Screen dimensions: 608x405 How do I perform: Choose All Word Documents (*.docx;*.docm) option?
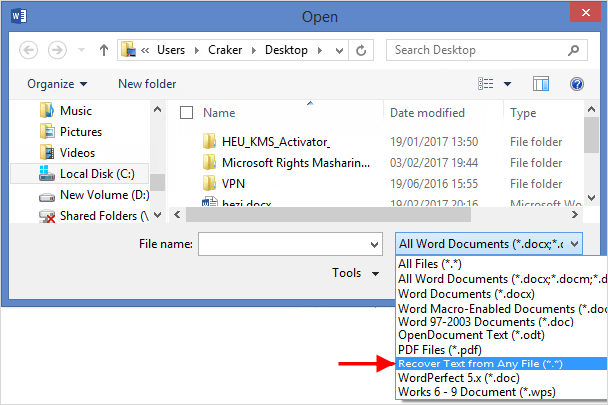(x=501, y=279)
